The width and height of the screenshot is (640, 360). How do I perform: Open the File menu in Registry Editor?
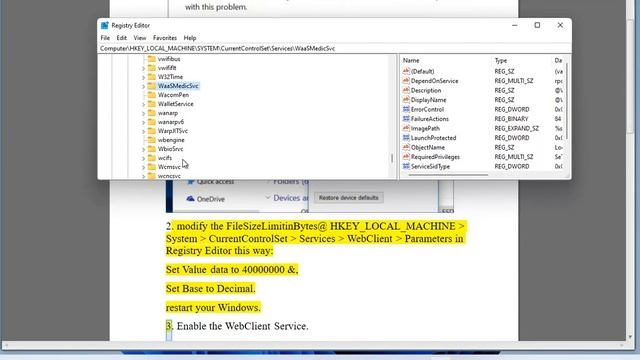105,38
